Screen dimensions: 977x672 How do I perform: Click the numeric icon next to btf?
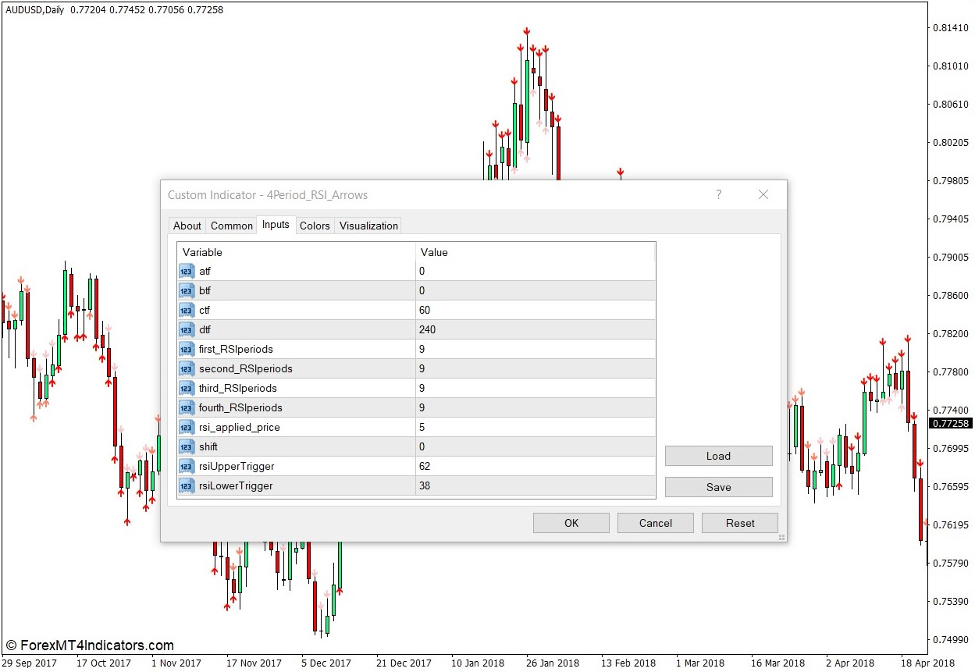coord(186,290)
